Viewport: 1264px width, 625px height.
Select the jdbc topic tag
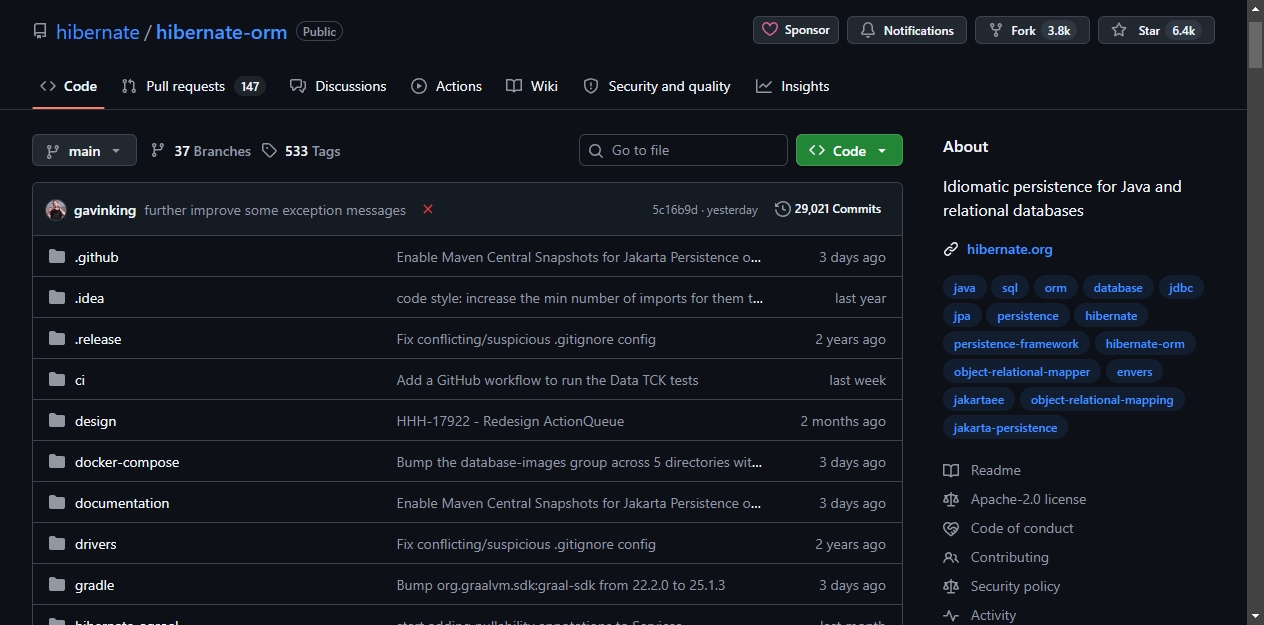click(1181, 288)
